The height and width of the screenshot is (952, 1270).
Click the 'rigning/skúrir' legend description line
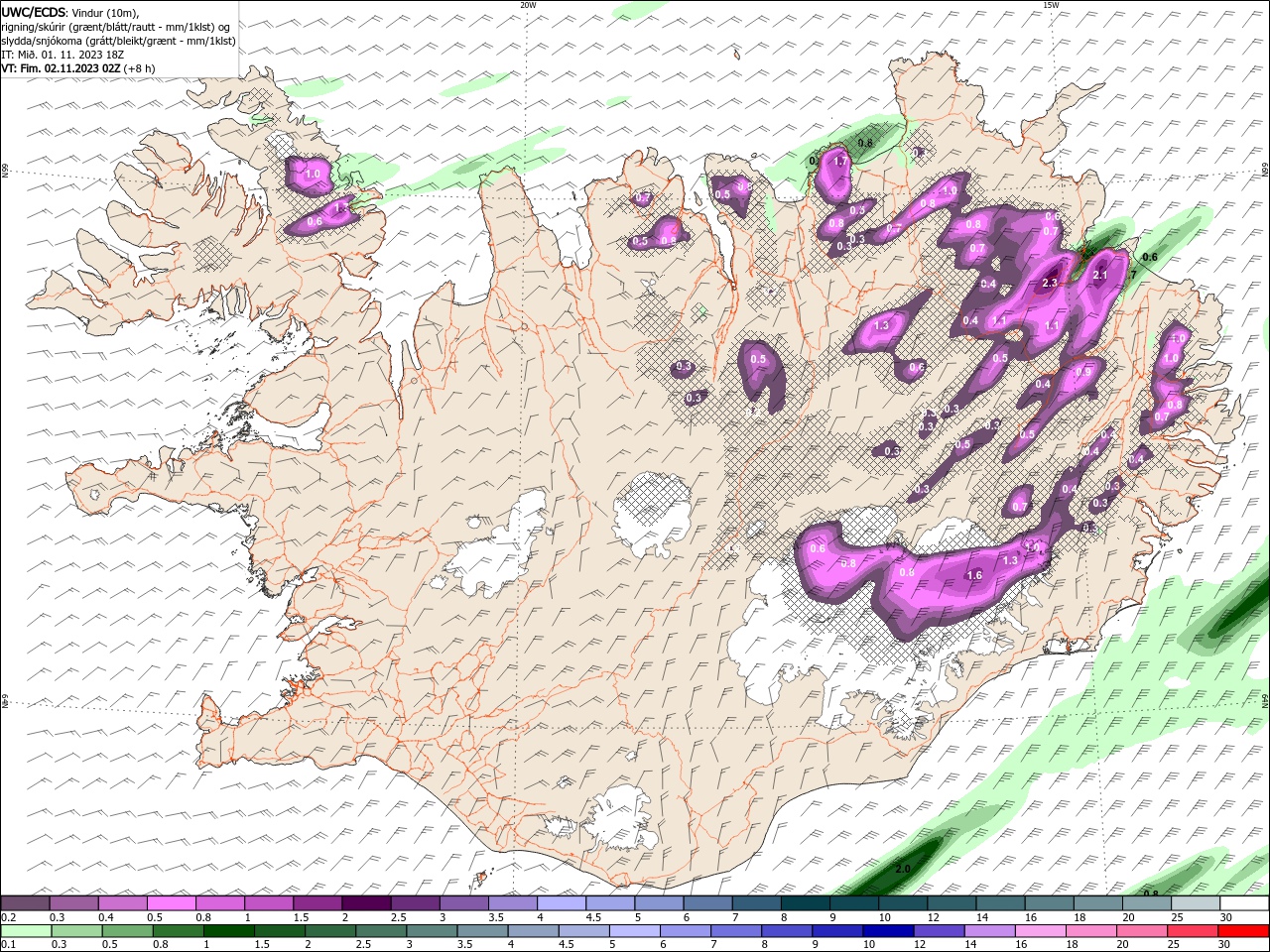click(115, 27)
